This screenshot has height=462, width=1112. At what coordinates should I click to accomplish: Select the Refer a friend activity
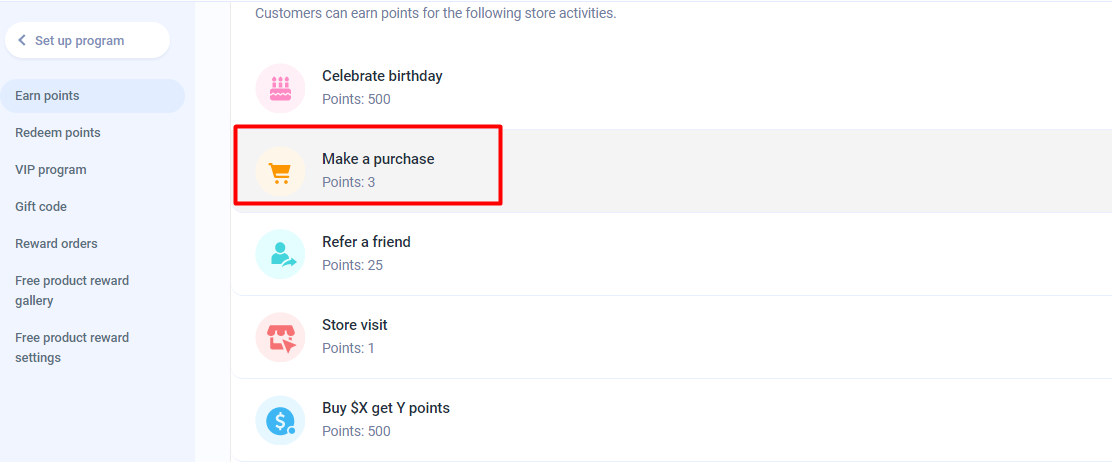[366, 242]
